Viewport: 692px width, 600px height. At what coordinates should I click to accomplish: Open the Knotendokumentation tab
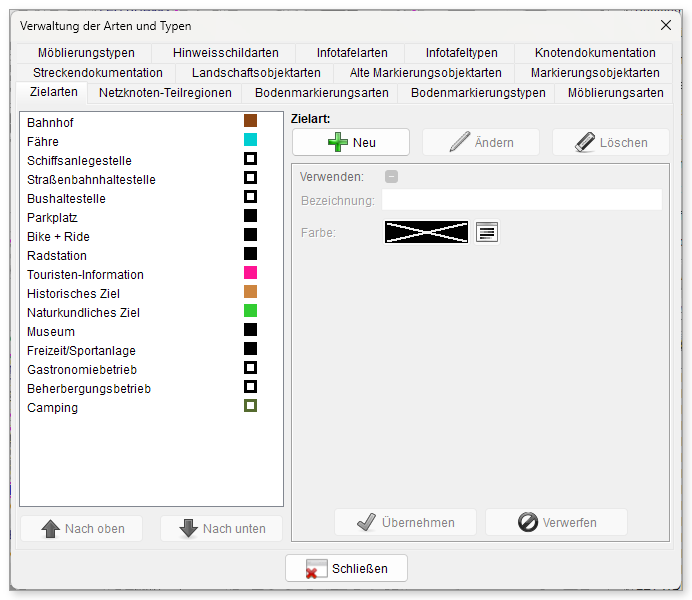595,53
